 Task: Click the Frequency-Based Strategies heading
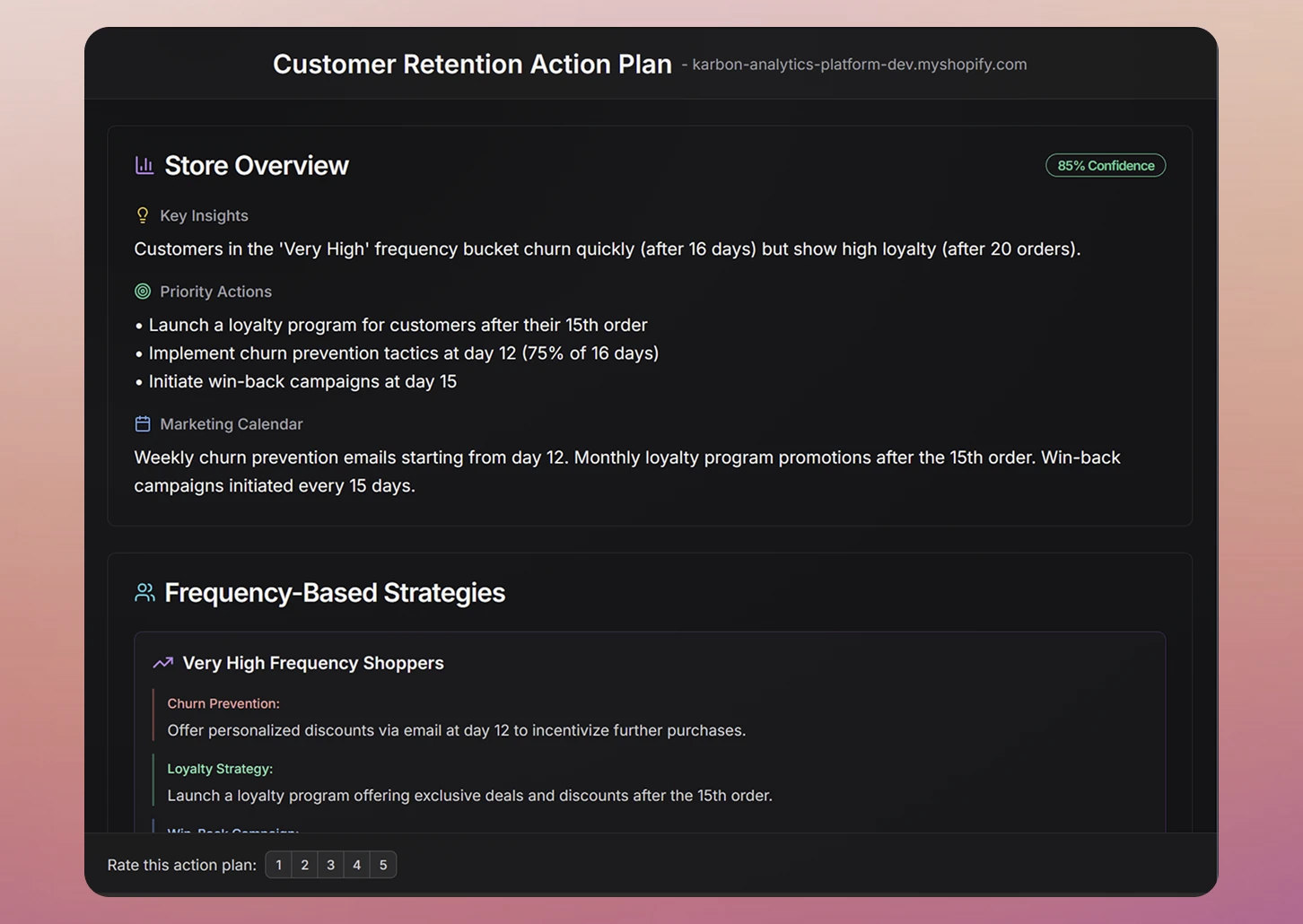(335, 593)
